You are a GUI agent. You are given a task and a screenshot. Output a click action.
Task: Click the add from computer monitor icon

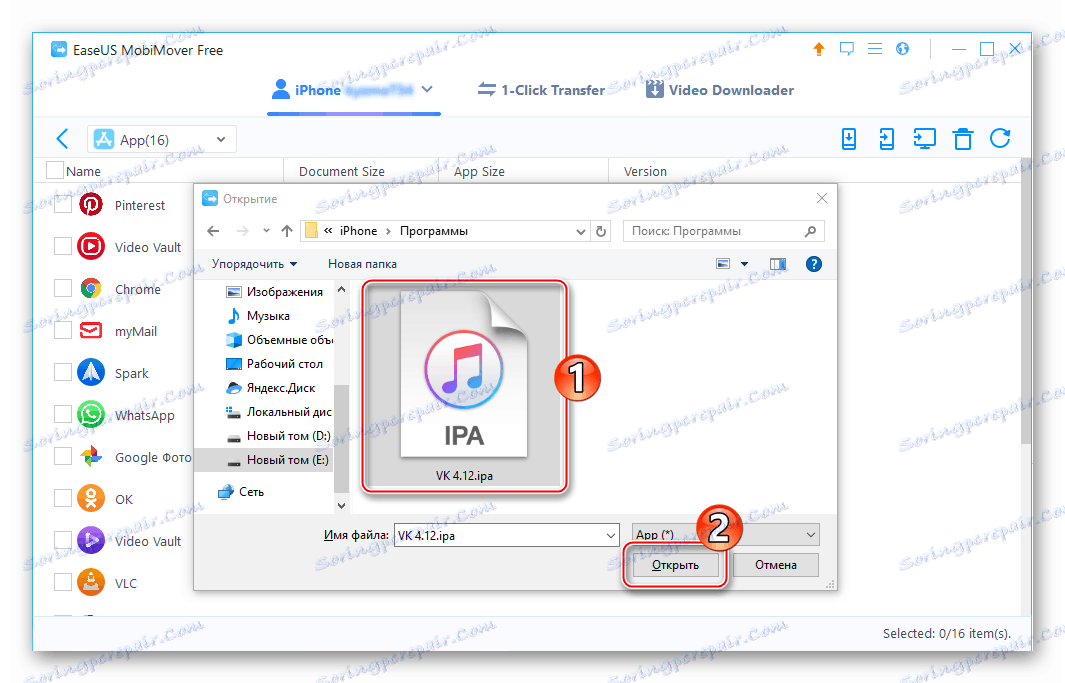click(924, 139)
